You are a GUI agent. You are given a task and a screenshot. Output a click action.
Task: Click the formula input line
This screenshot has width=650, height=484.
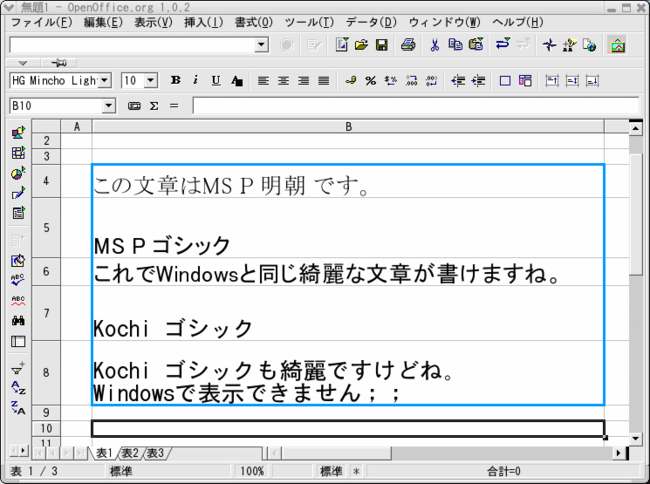coord(416,106)
